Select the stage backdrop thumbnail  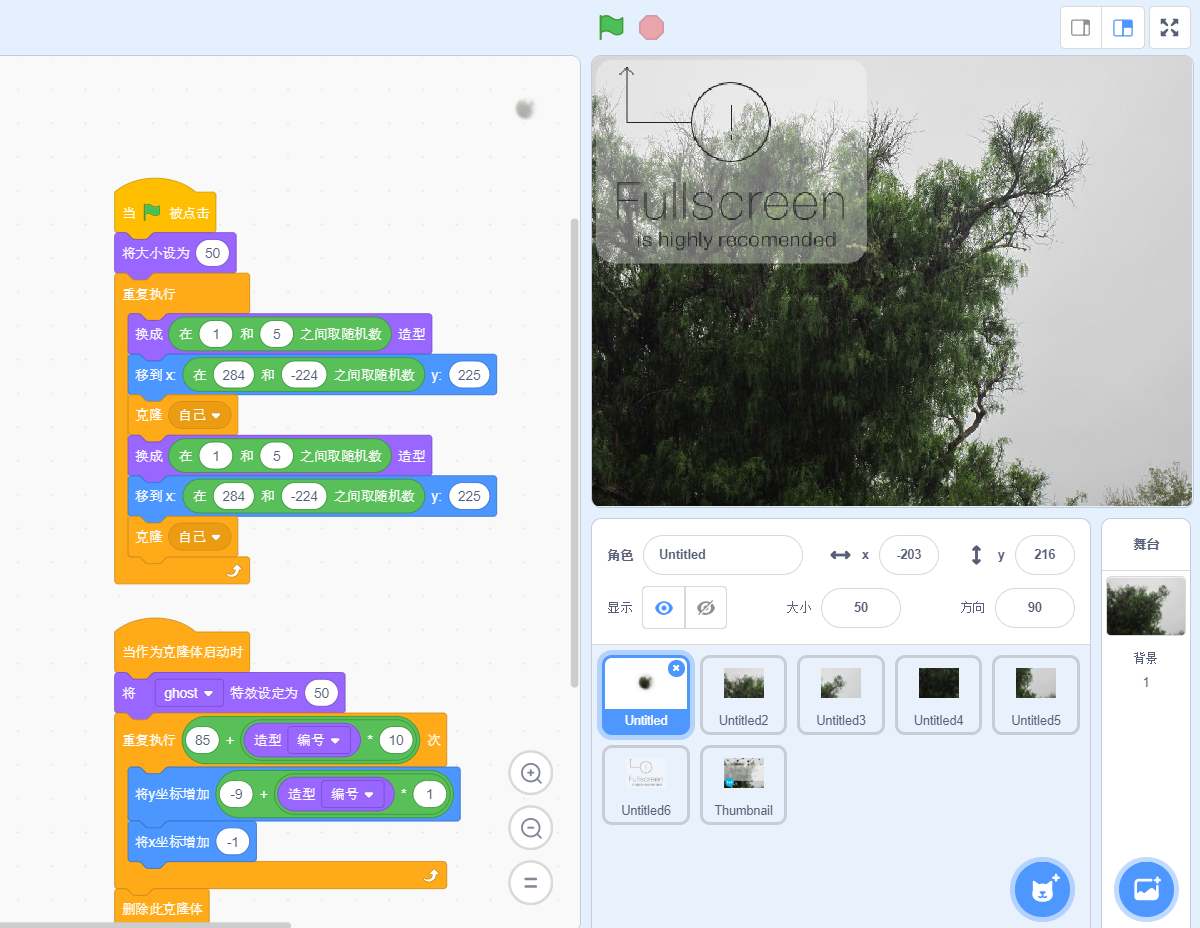pyautogui.click(x=1145, y=606)
